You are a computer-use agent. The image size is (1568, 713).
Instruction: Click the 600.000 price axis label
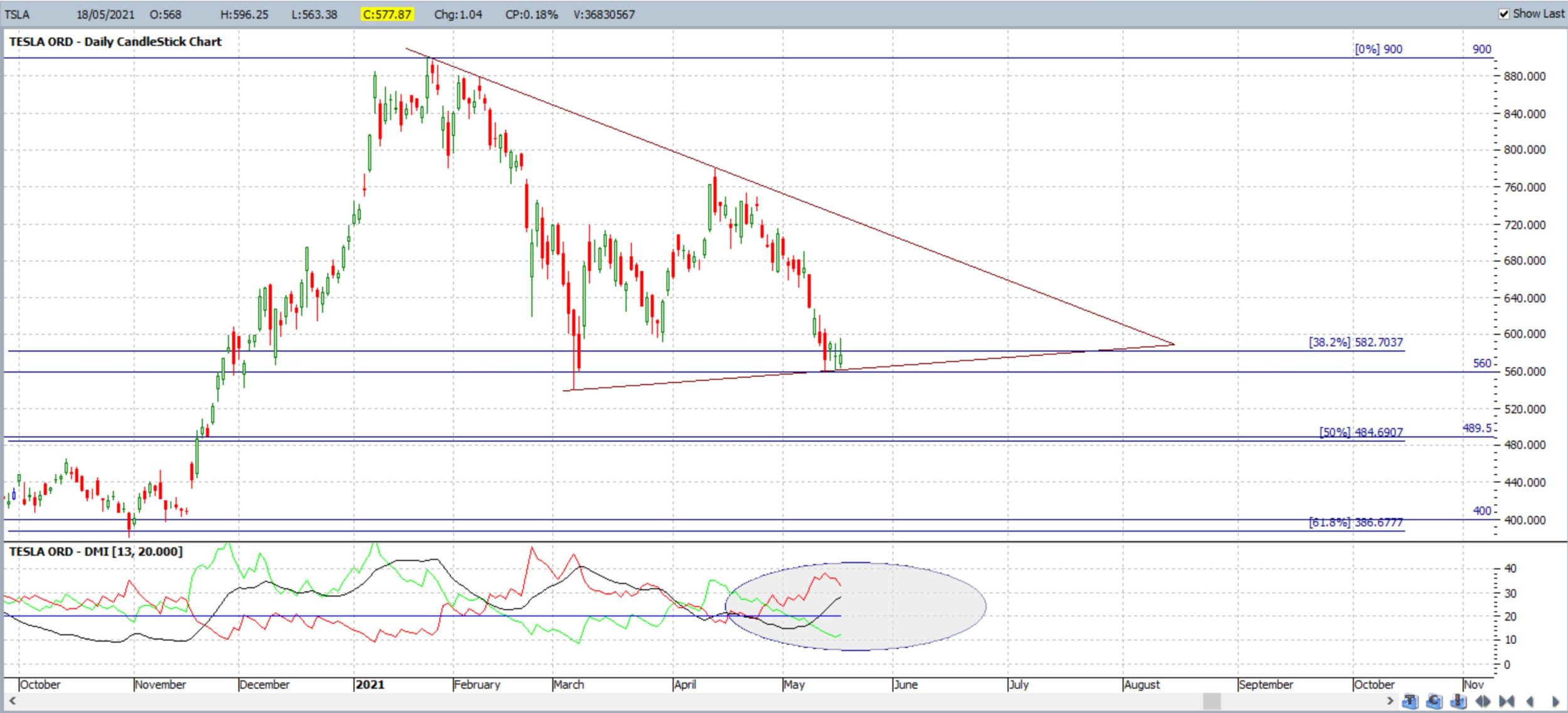1525,334
